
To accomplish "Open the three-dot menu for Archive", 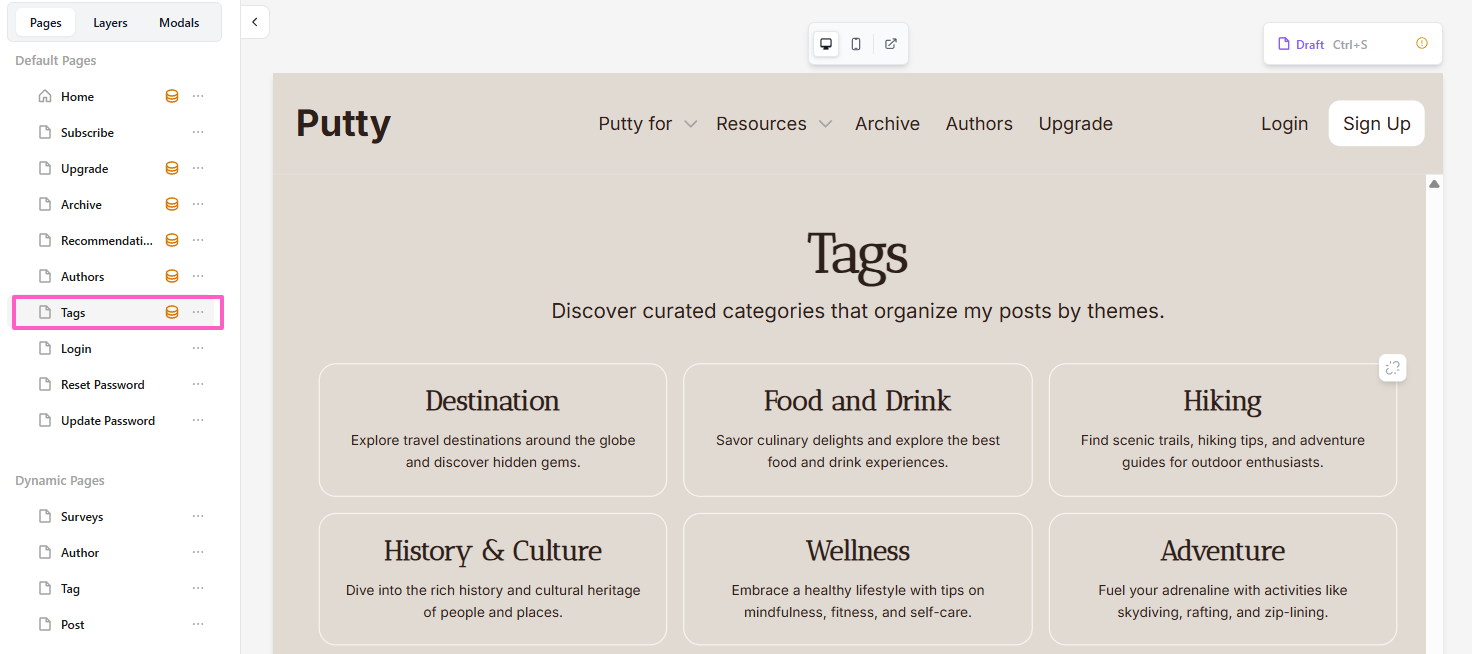I will click(198, 204).
